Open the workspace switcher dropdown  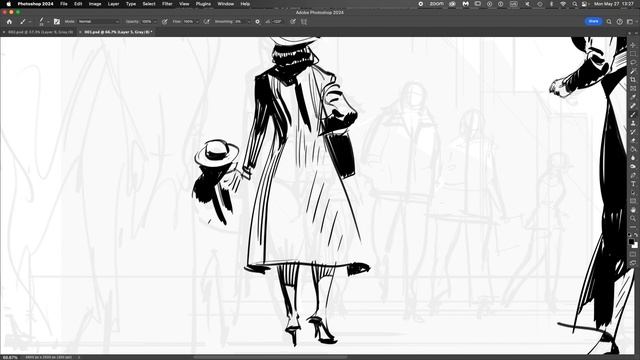click(x=631, y=22)
